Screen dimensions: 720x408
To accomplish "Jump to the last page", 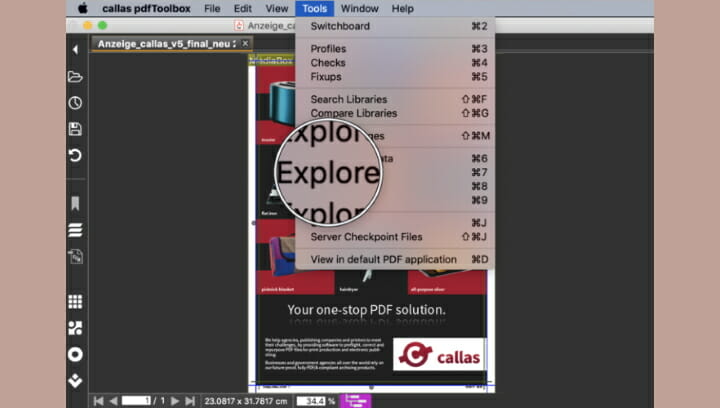I will pos(190,401).
